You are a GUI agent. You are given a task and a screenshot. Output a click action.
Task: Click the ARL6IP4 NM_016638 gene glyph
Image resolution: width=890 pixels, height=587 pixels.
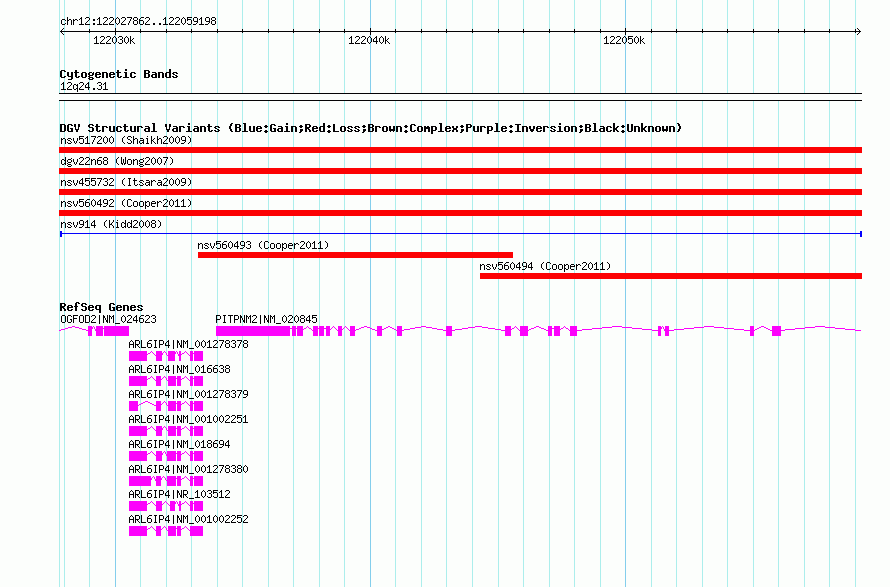166,381
